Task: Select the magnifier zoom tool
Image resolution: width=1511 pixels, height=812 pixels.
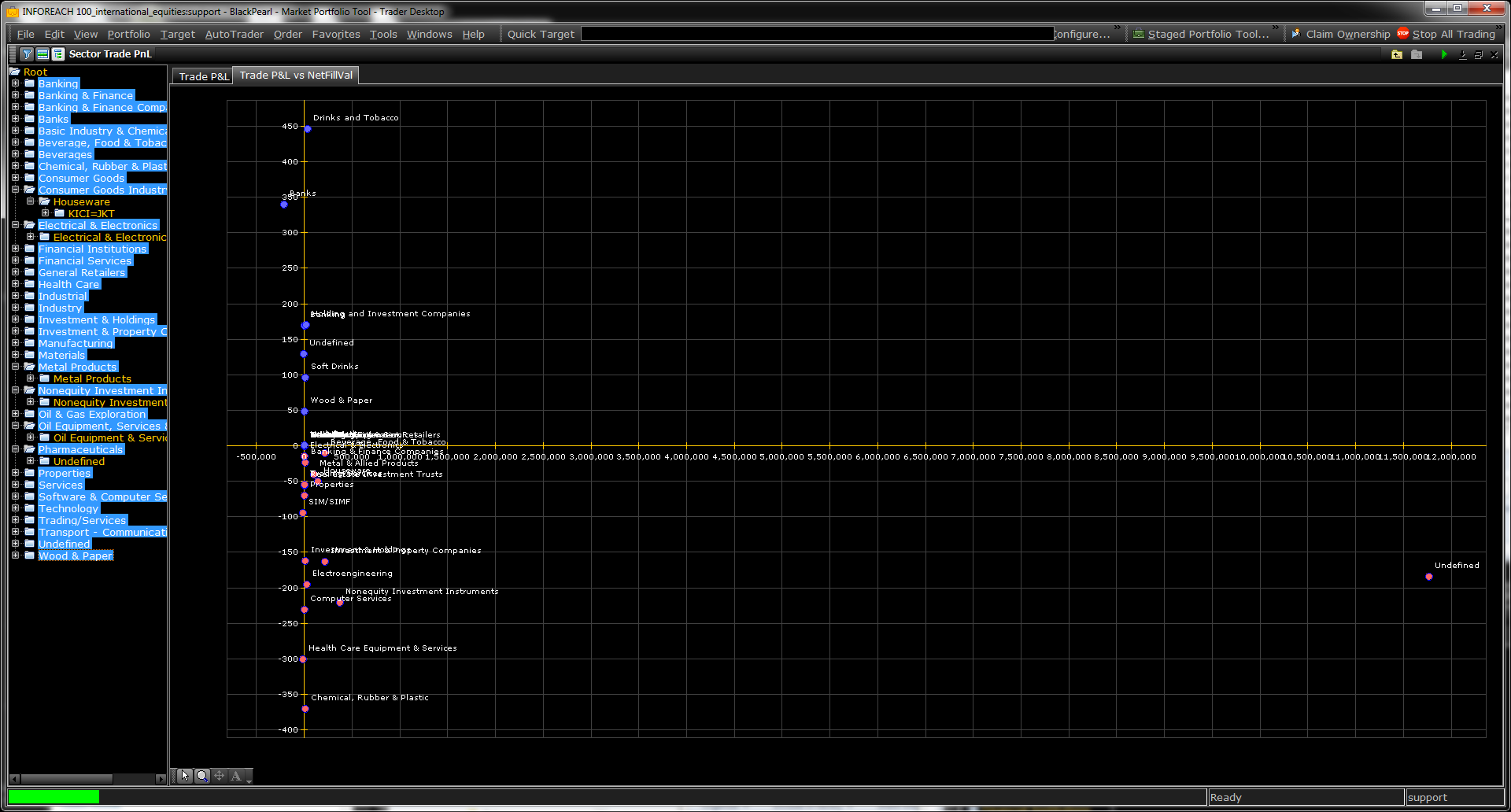Action: point(202,776)
